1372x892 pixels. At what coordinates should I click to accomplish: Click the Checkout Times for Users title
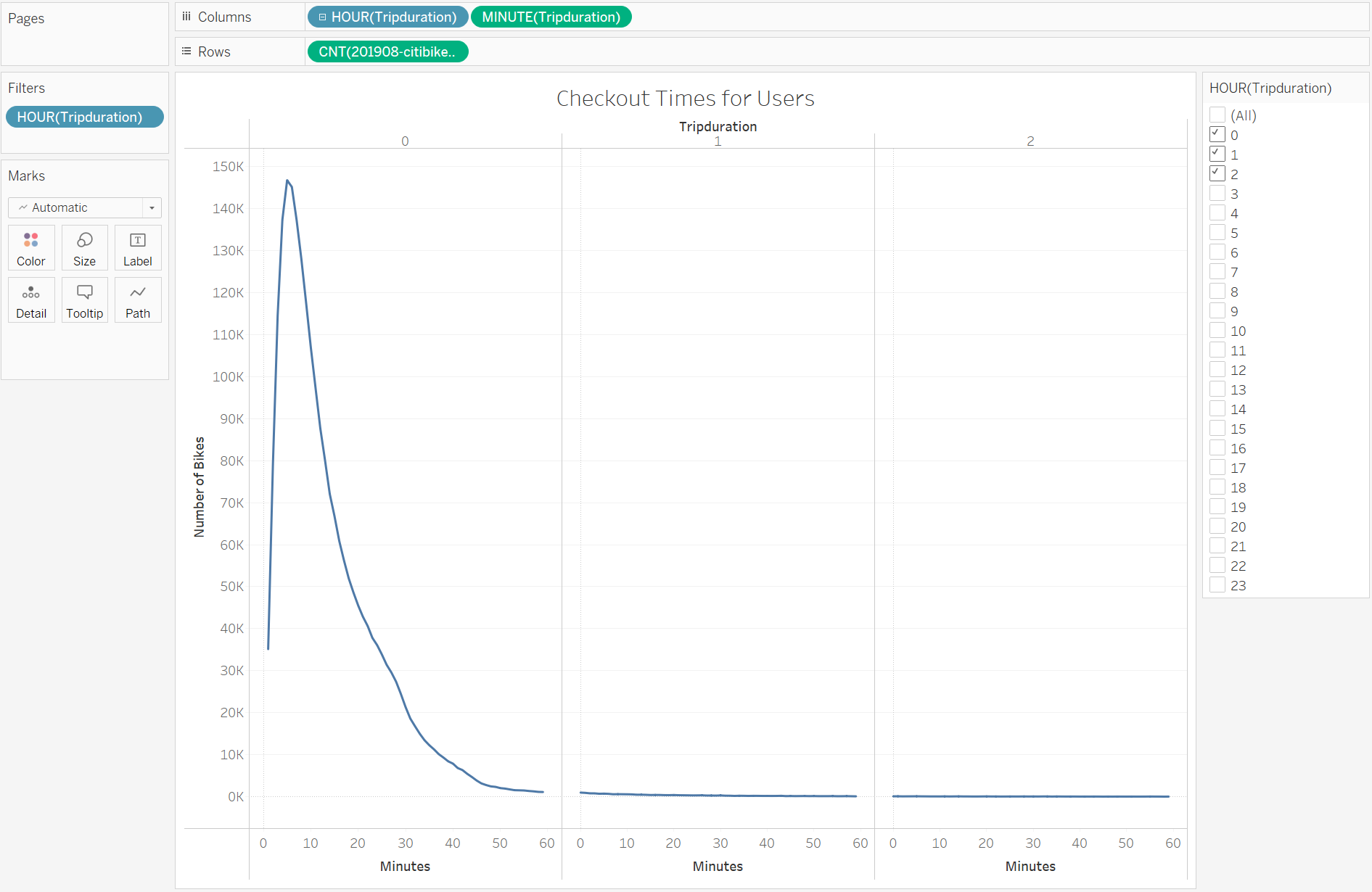pyautogui.click(x=685, y=98)
